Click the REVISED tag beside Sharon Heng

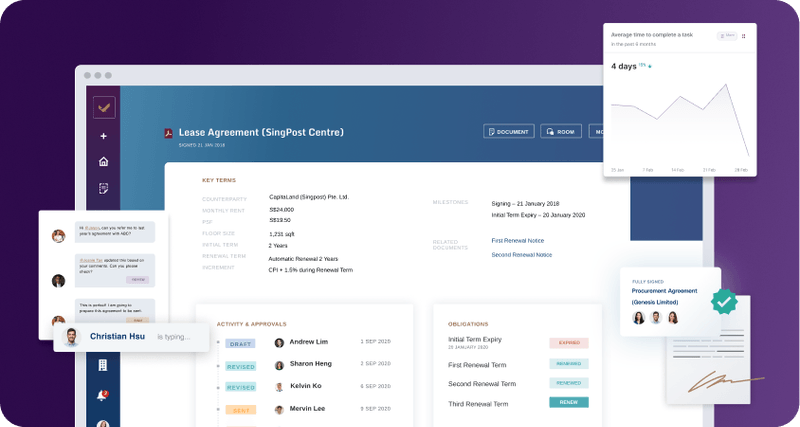click(241, 366)
